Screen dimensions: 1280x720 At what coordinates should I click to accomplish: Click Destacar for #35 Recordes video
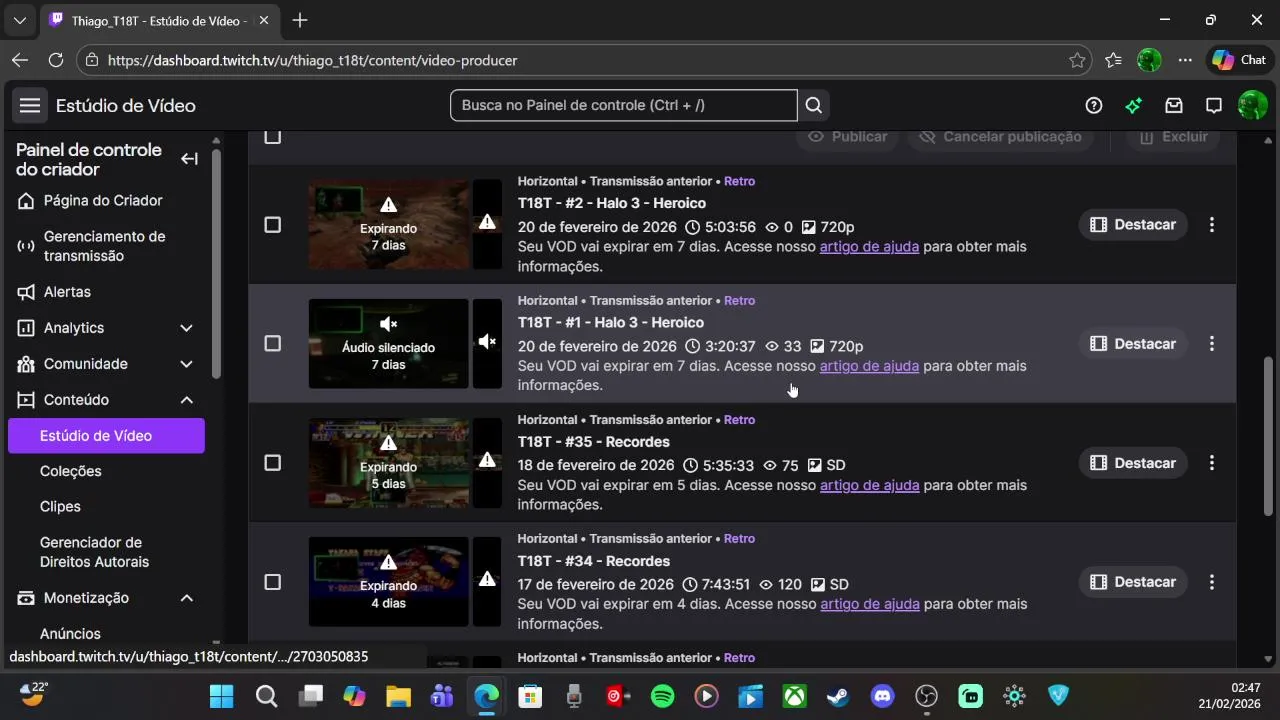coord(1133,463)
